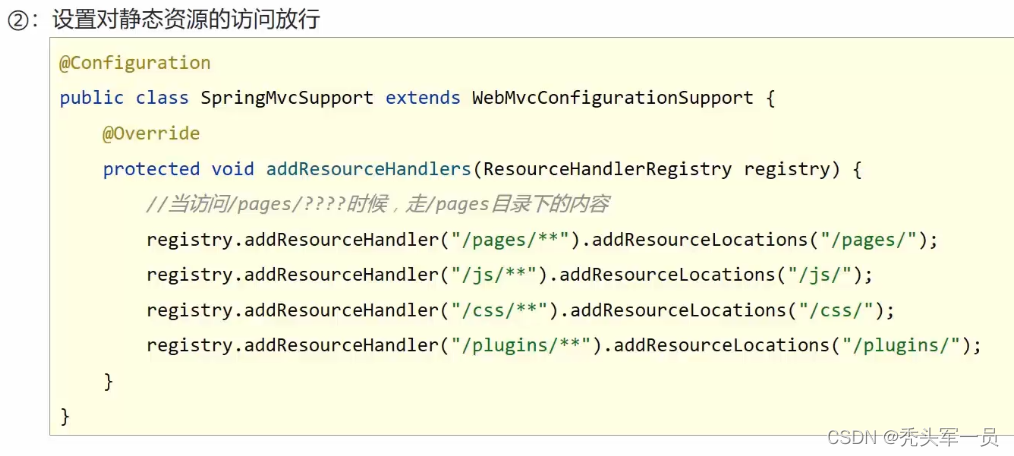
Task: Click the heading 设置对静态资源的访问放行
Action: pos(185,19)
